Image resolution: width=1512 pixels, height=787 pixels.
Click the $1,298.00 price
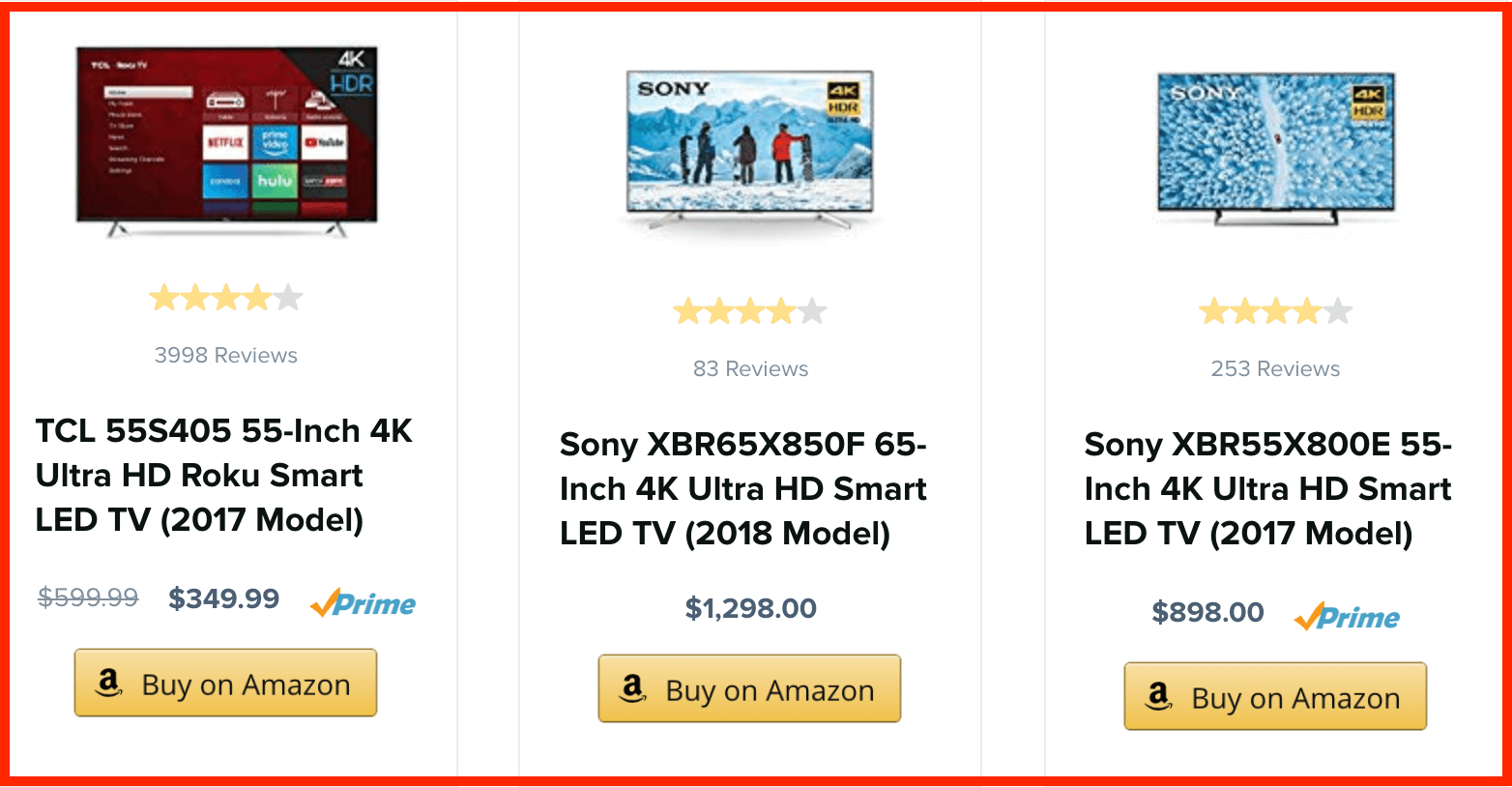[750, 608]
